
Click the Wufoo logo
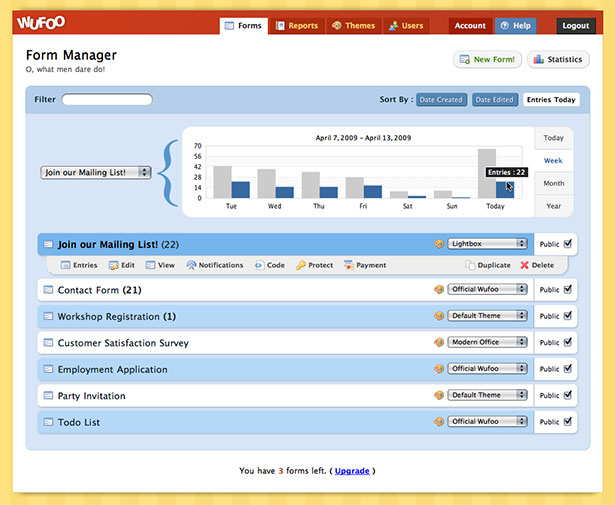pyautogui.click(x=41, y=23)
